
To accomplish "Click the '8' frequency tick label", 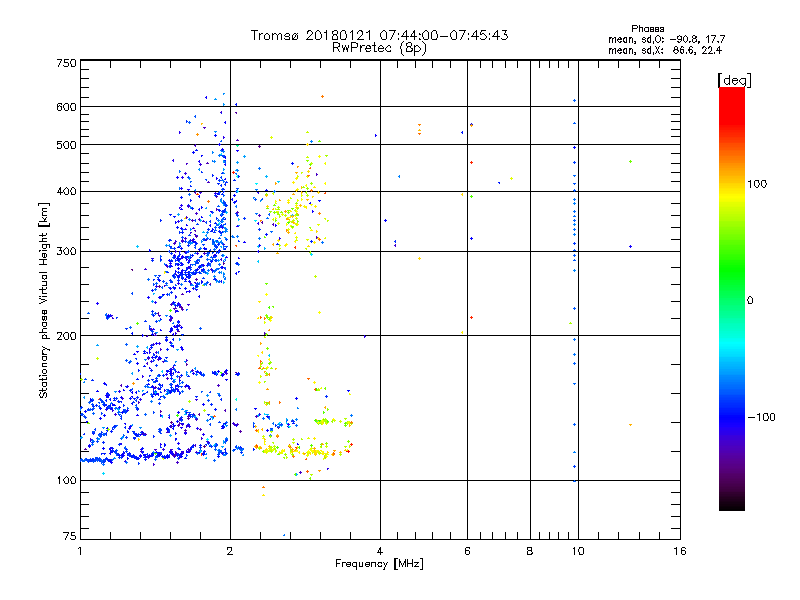I will point(530,551).
